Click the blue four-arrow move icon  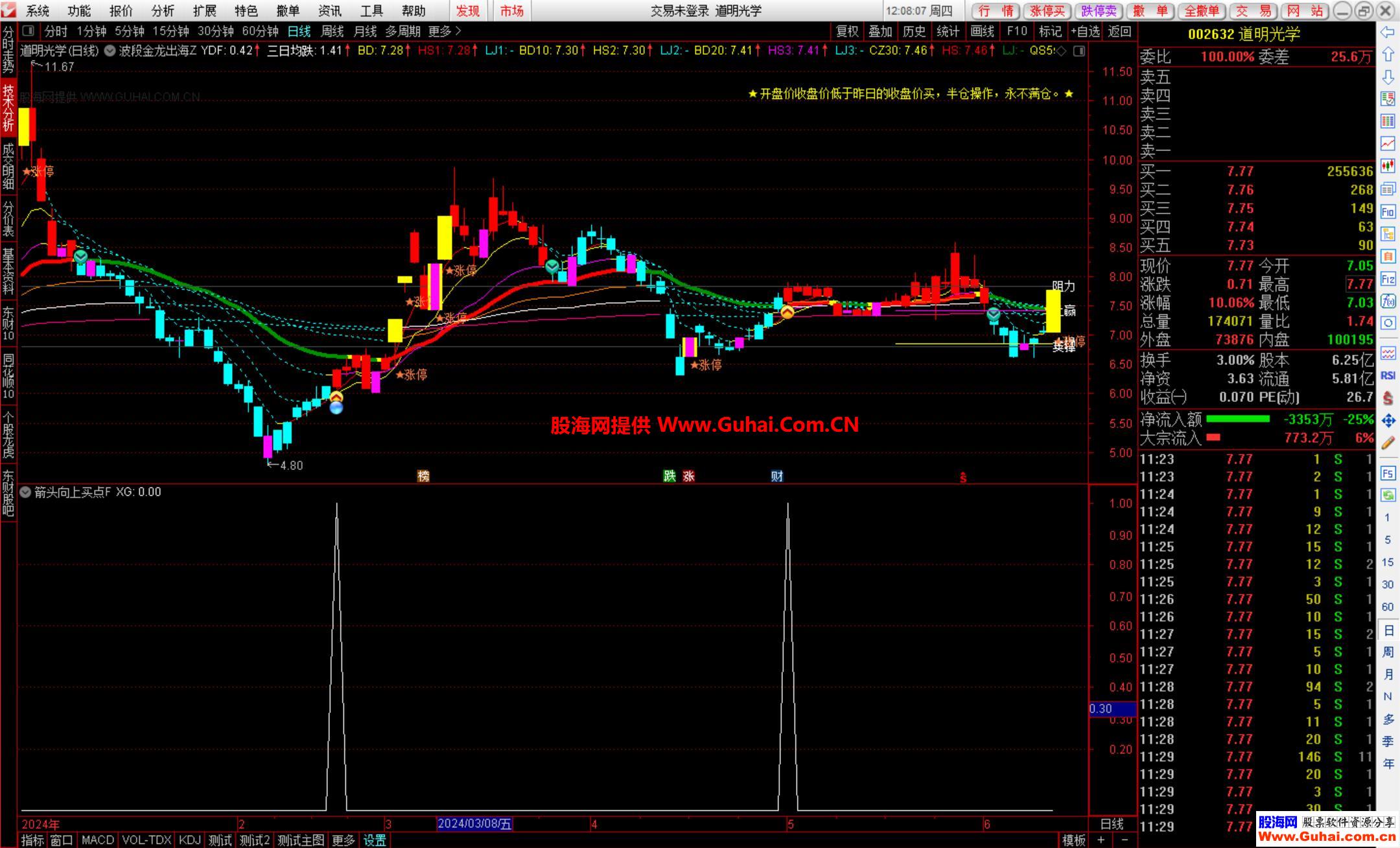pos(1388,421)
